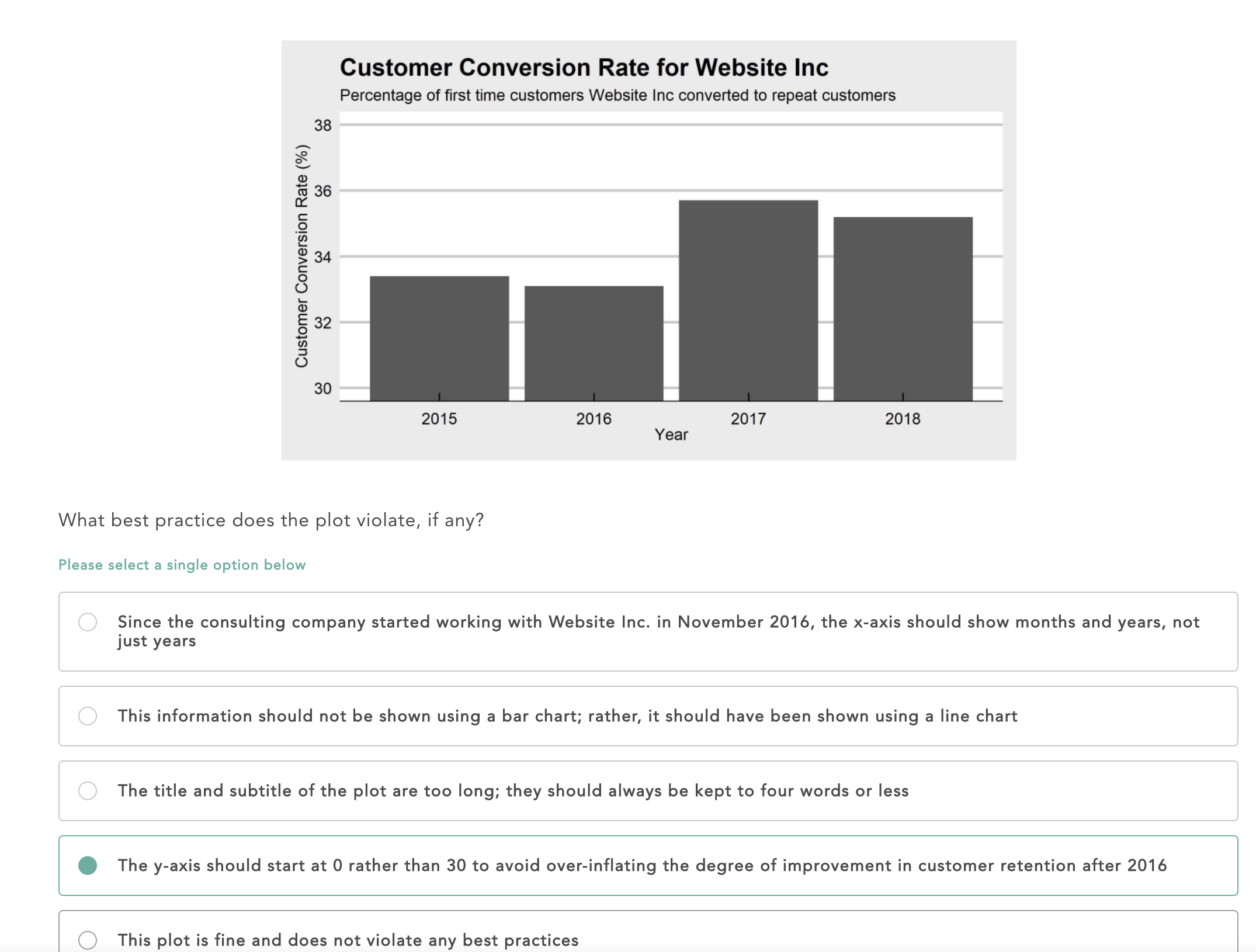Click the chart title 'Customer Conversion Rate for Website Inc'
Image resolution: width=1256 pixels, height=952 pixels.
coord(584,68)
